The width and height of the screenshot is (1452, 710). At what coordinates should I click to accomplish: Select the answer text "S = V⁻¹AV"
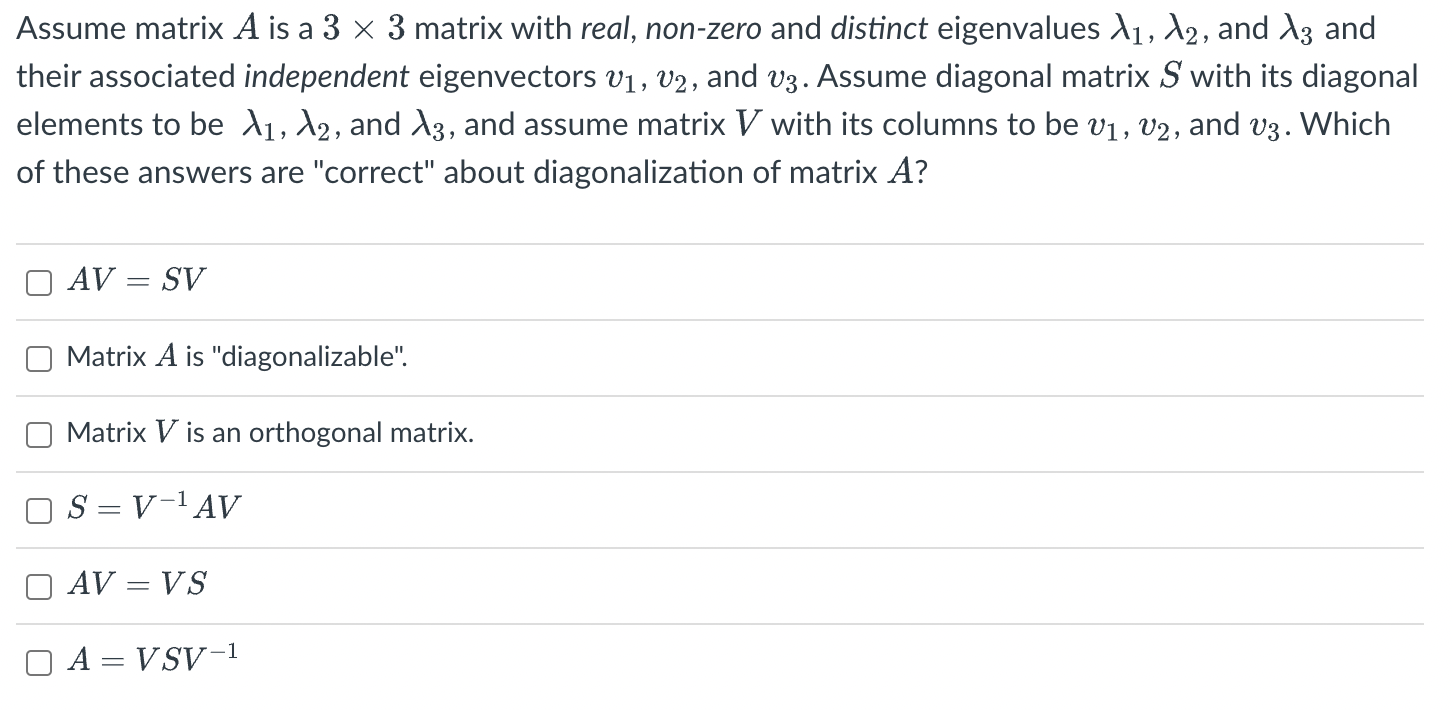click(151, 508)
